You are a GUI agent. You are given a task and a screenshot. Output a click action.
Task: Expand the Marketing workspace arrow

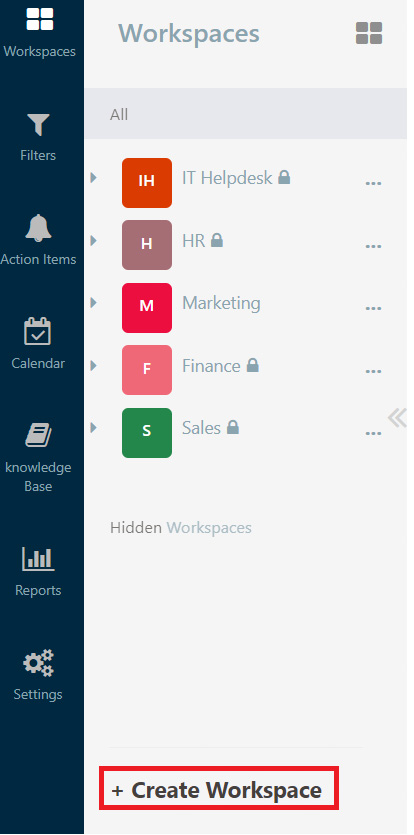(x=94, y=303)
